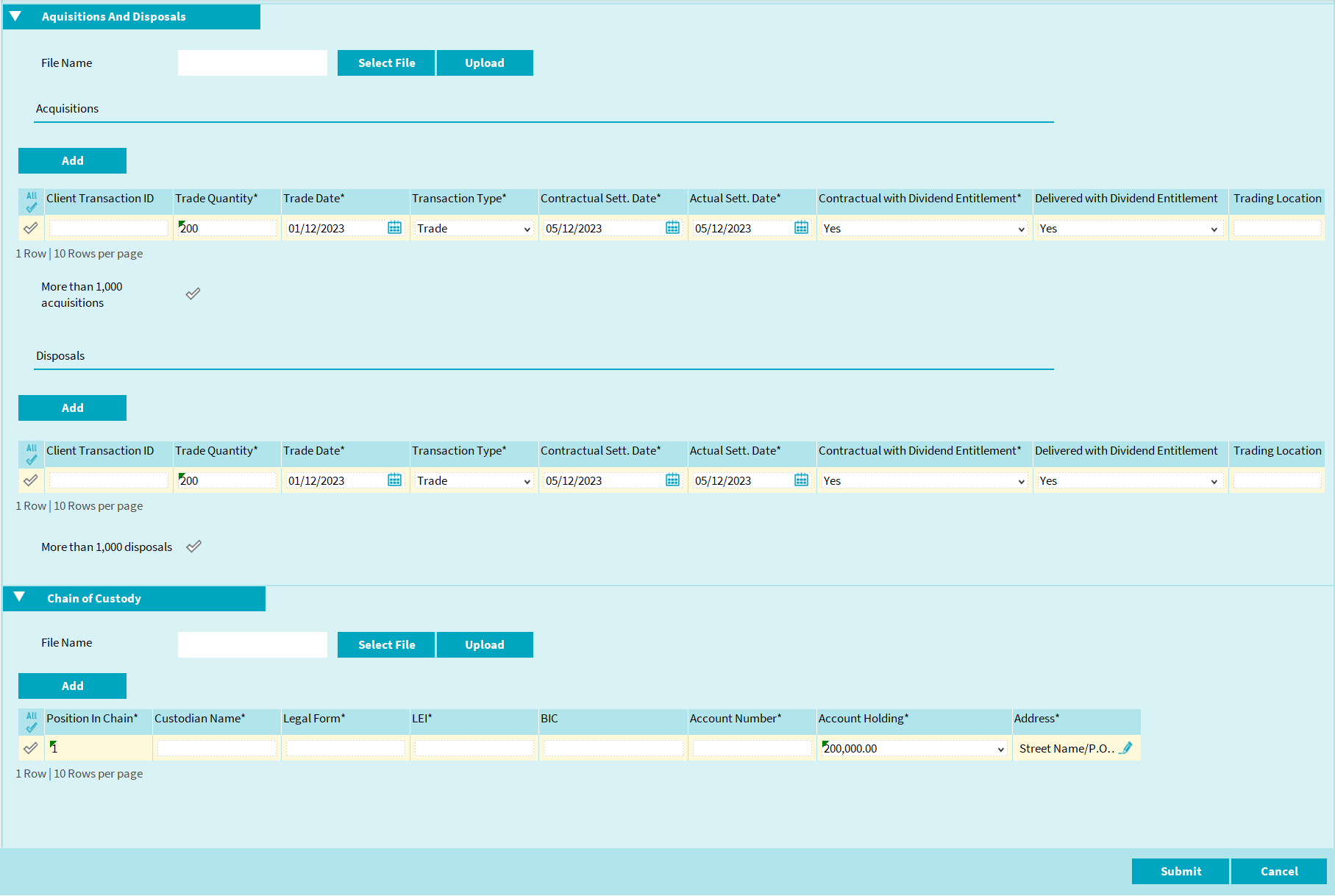Select the Acquisitions row checkmark
Screen dimensions: 1335x896
click(31, 228)
